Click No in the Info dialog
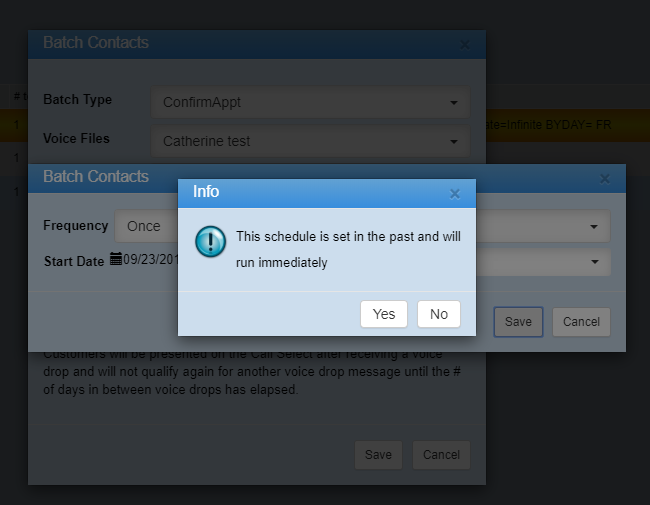650x505 pixels. (439, 314)
